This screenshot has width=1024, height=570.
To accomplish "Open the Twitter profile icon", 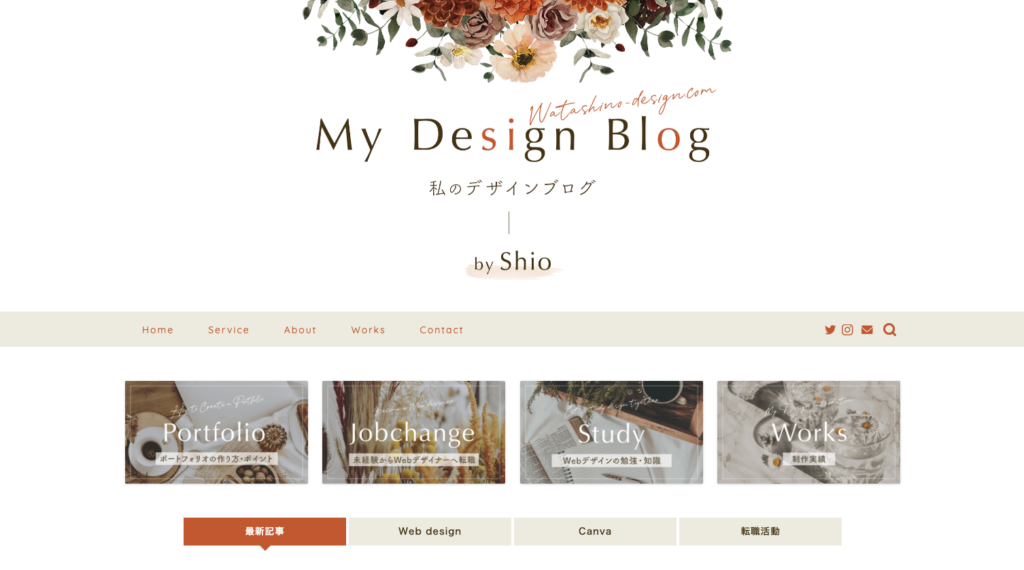I will point(829,330).
